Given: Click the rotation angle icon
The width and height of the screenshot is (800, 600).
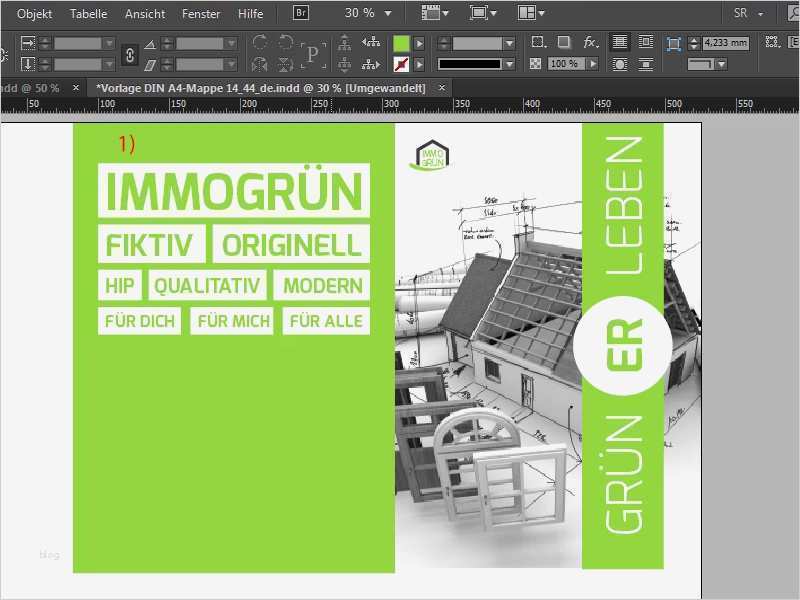Looking at the screenshot, I should [149, 44].
